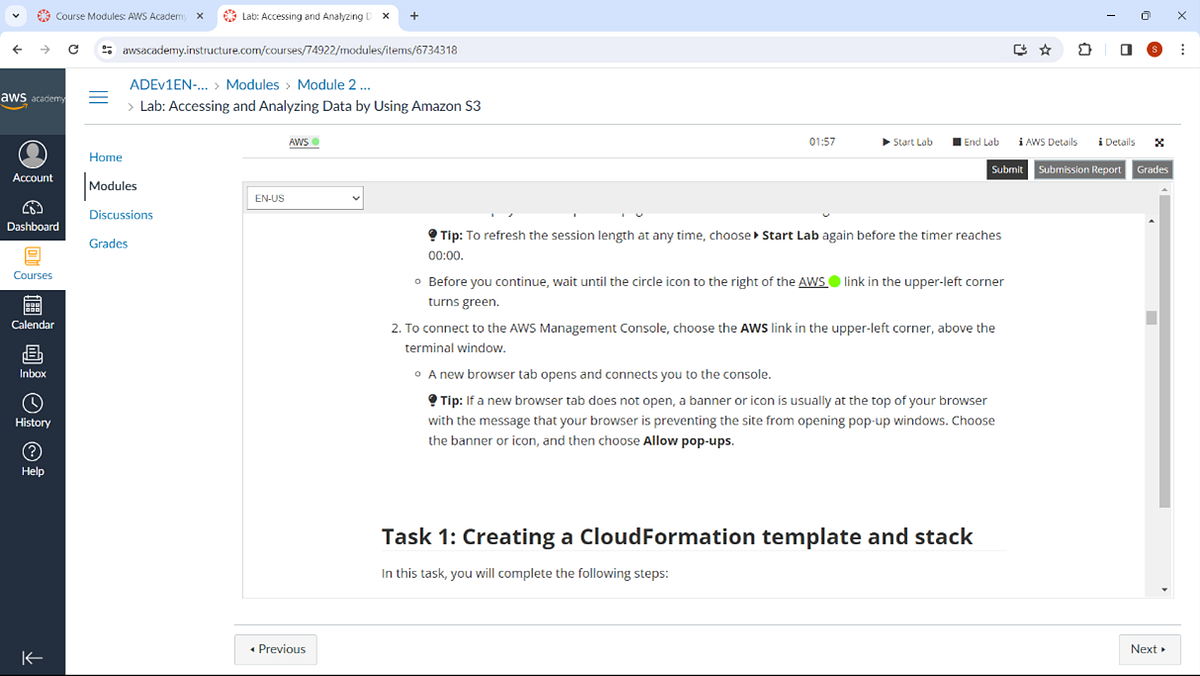
Task: Open the course navigation hamburger menu
Action: 98,96
